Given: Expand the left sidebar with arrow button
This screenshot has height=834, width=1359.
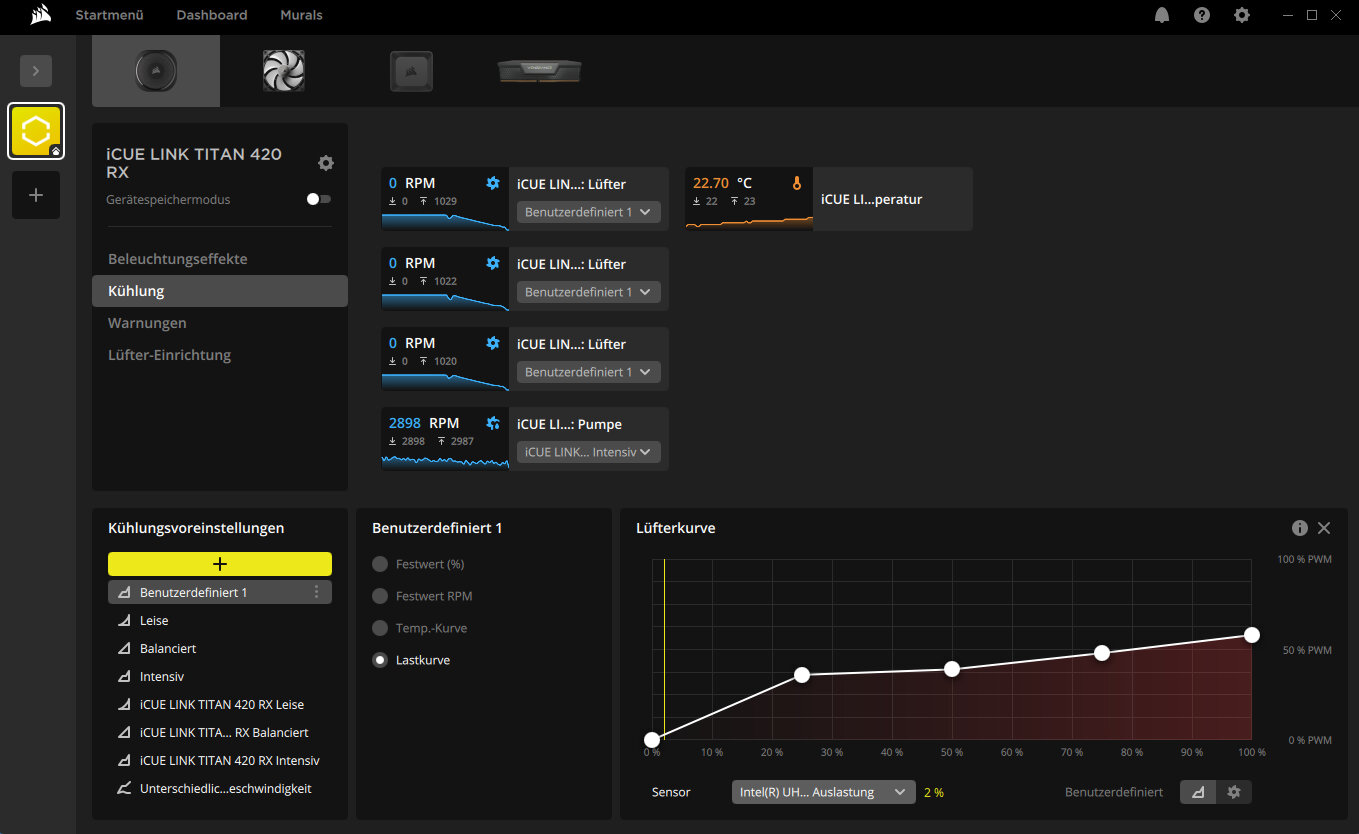Looking at the screenshot, I should (x=36, y=71).
